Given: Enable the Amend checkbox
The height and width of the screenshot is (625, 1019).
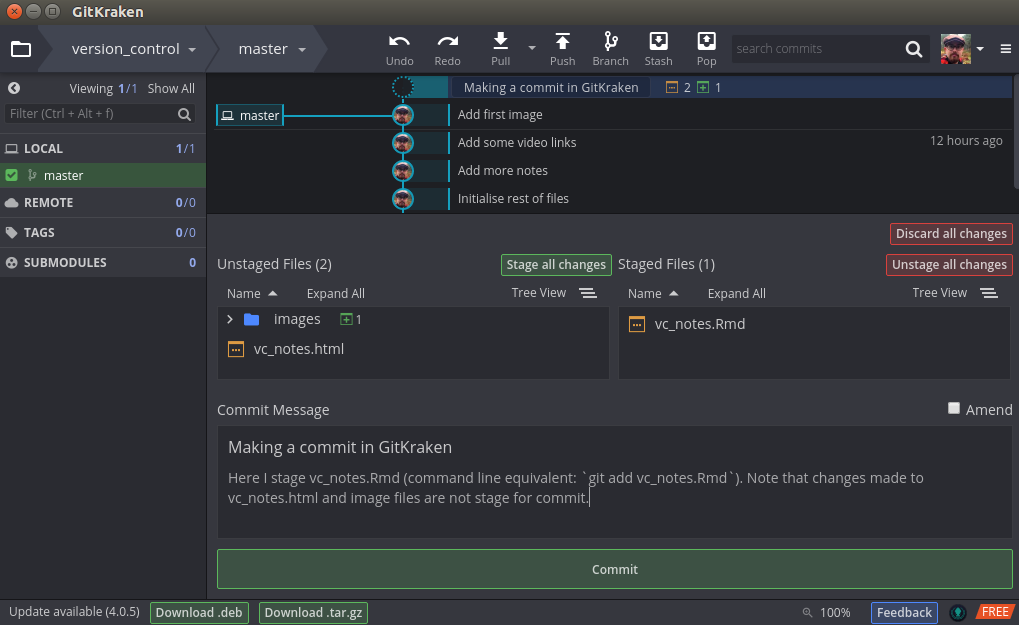Looking at the screenshot, I should pos(953,408).
